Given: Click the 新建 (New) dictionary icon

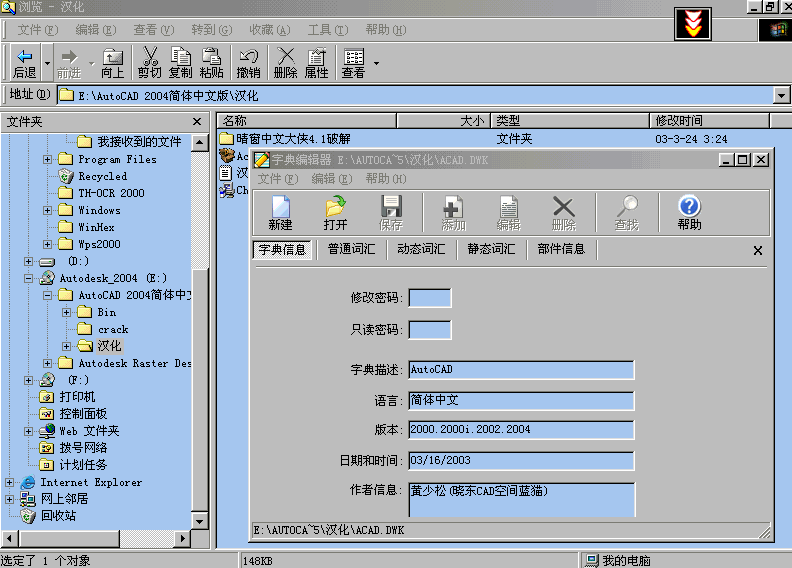Looking at the screenshot, I should [x=280, y=212].
